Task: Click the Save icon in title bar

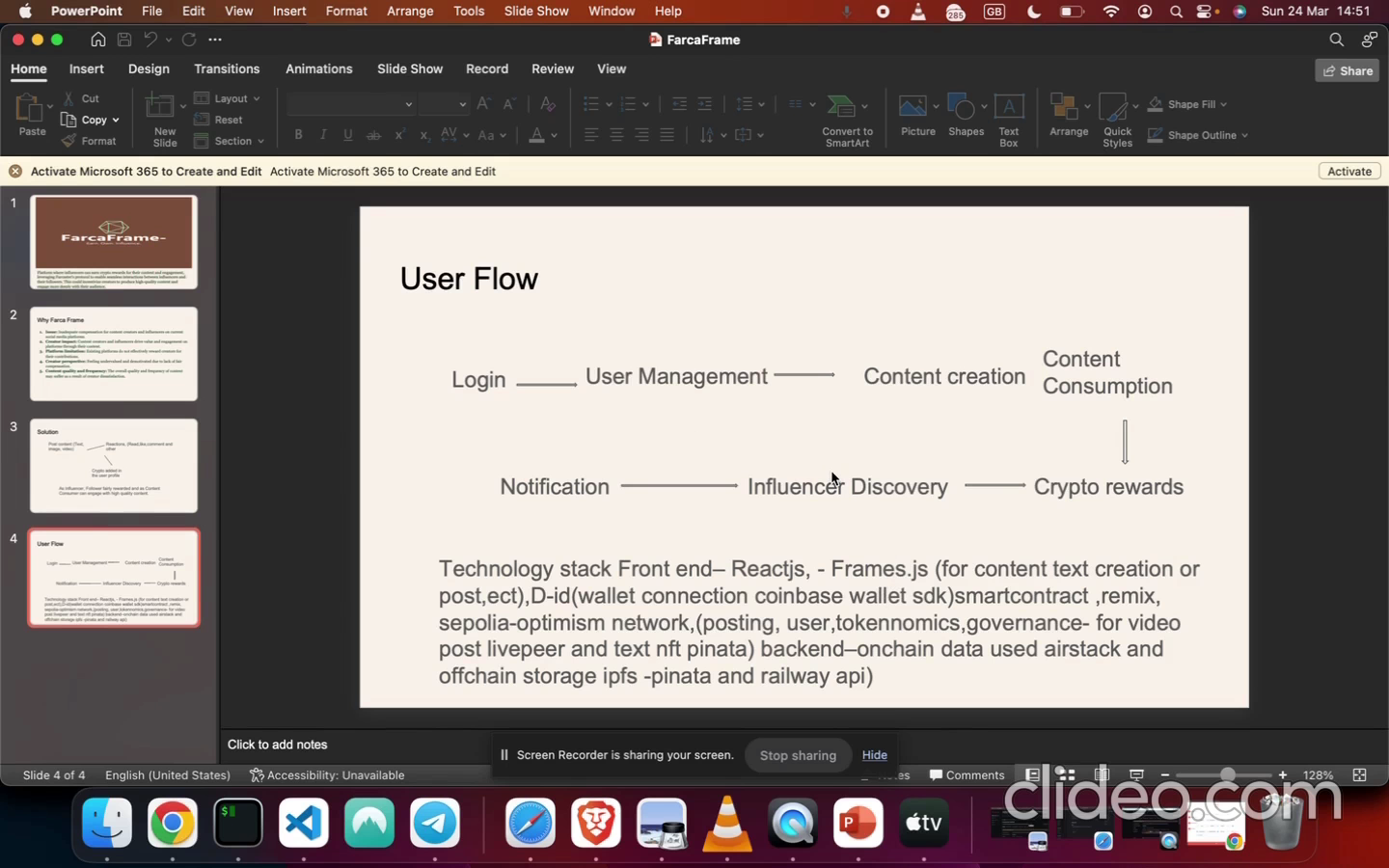Action: point(124,40)
